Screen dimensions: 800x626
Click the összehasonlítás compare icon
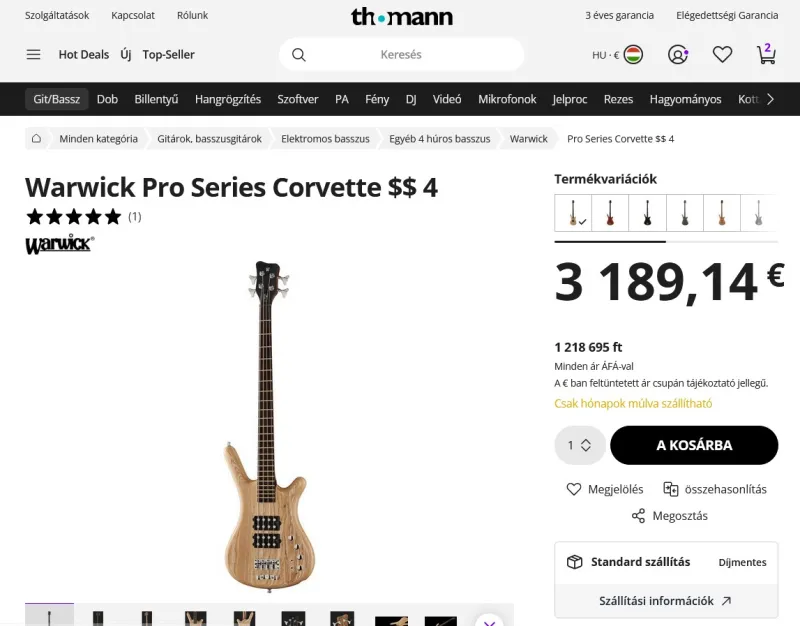pyautogui.click(x=671, y=489)
